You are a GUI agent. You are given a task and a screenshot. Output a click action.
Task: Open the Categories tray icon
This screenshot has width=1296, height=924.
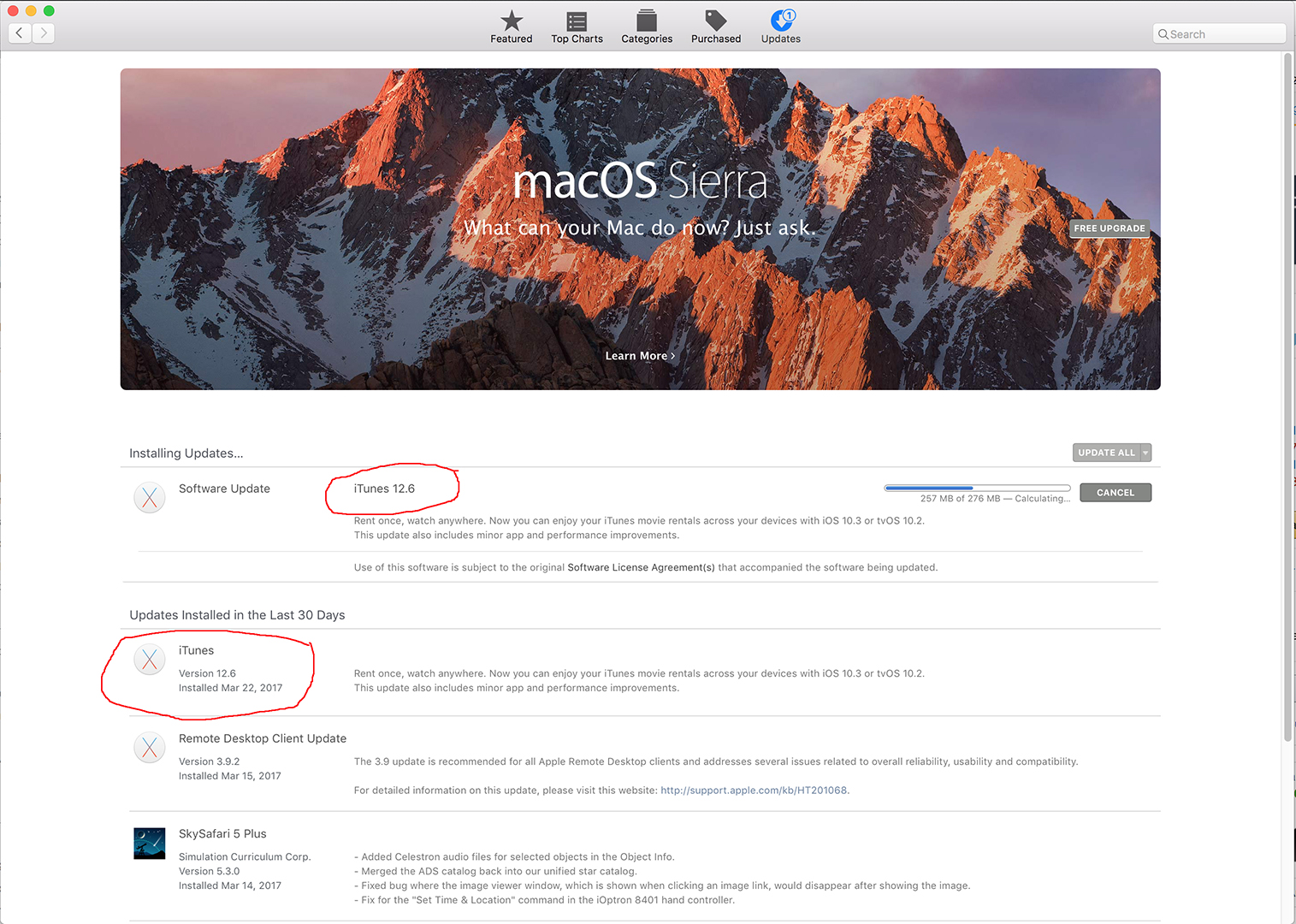pos(647,21)
